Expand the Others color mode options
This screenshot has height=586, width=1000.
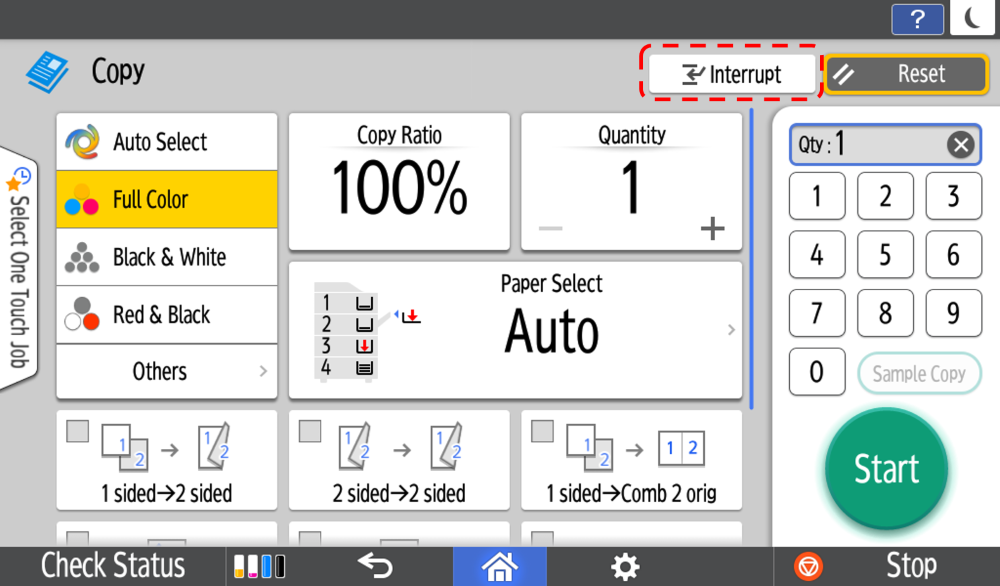point(166,371)
